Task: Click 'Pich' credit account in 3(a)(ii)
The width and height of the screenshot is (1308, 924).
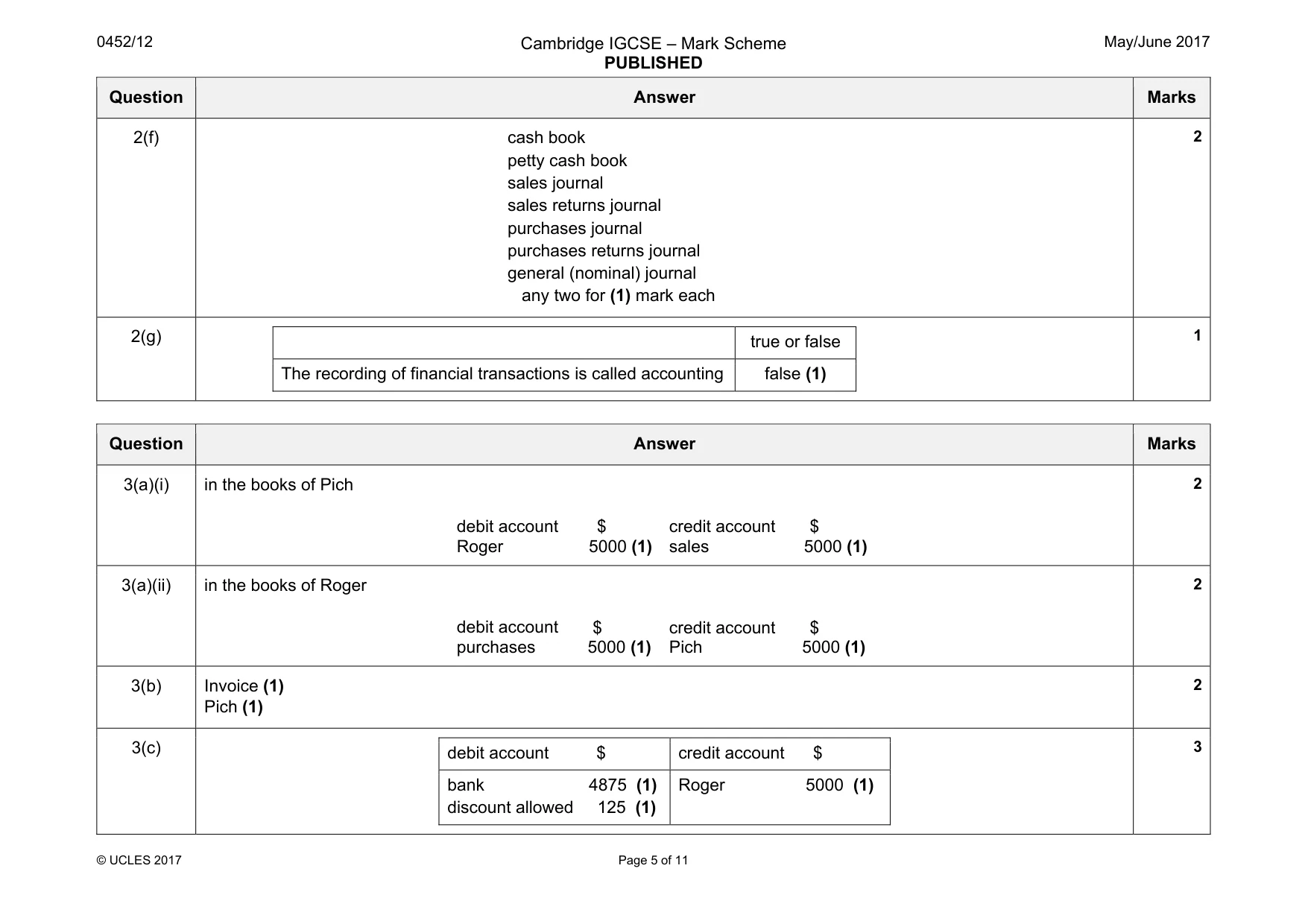Action: click(x=686, y=648)
